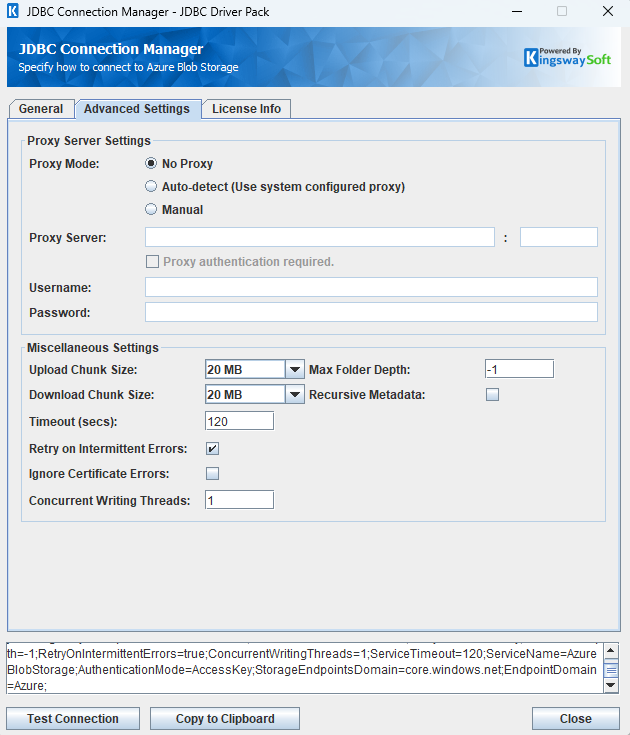Click the Max Folder Depth: label
The height and width of the screenshot is (735, 630).
point(360,370)
